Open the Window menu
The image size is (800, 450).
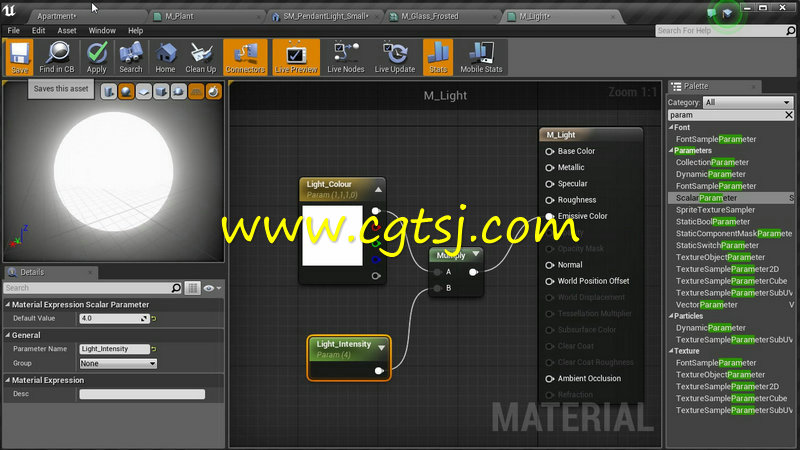click(102, 31)
